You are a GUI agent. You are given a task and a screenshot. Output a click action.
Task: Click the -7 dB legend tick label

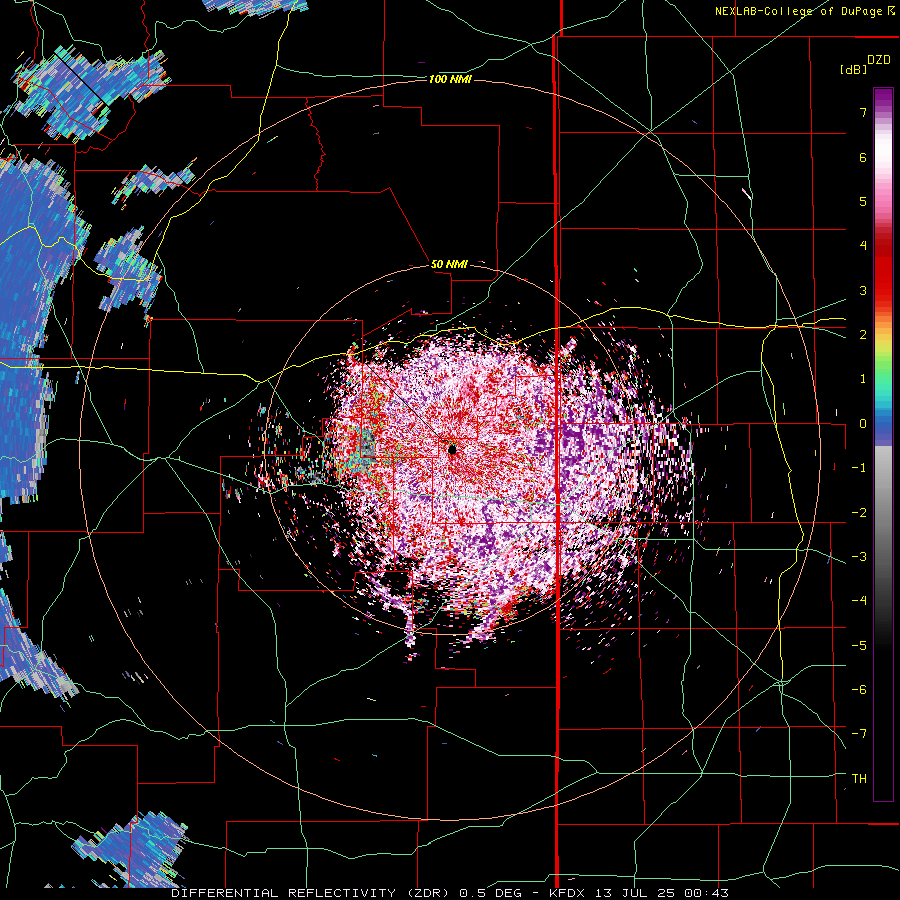(x=859, y=734)
